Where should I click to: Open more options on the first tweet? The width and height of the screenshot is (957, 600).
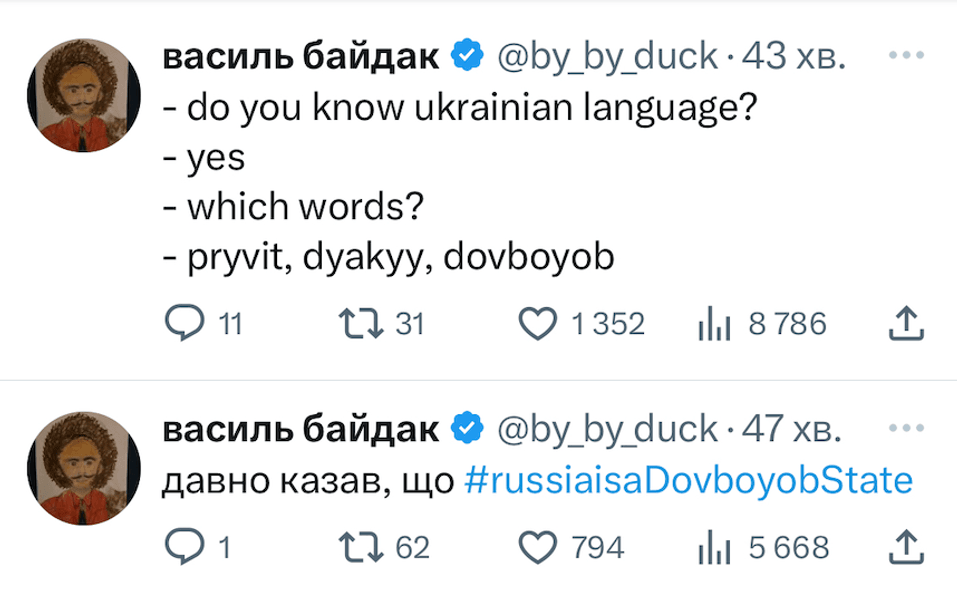coord(906,55)
